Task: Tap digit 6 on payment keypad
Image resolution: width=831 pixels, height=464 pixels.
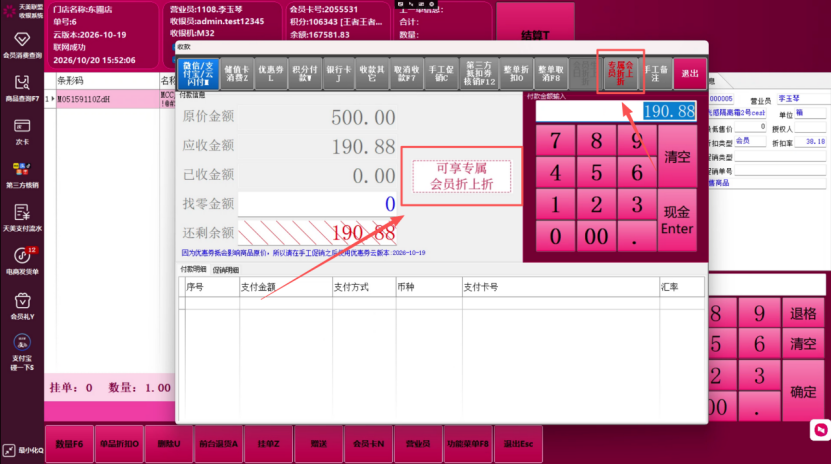Action: point(637,173)
